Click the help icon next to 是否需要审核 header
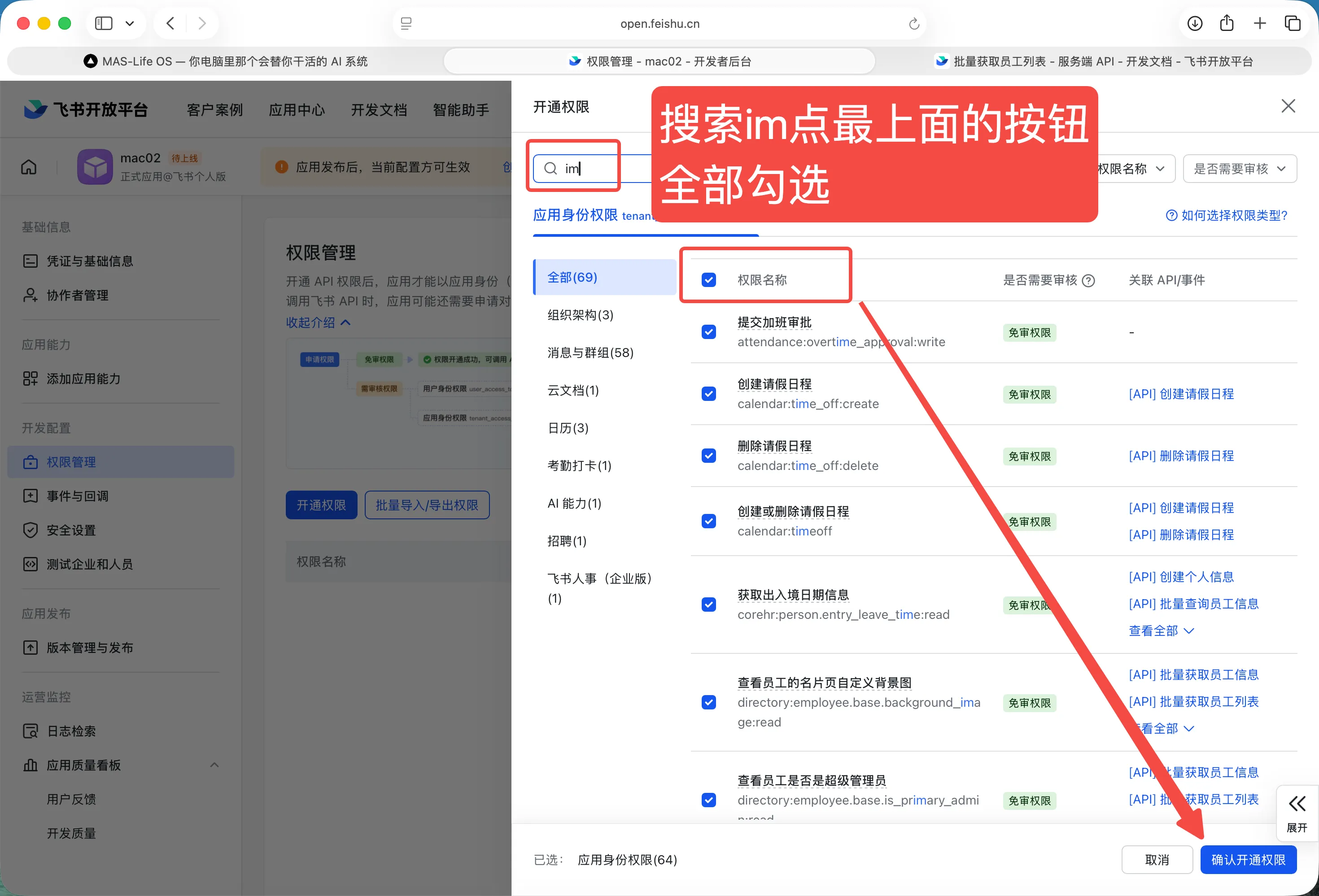Screen dimensions: 1319x896 [1088, 280]
